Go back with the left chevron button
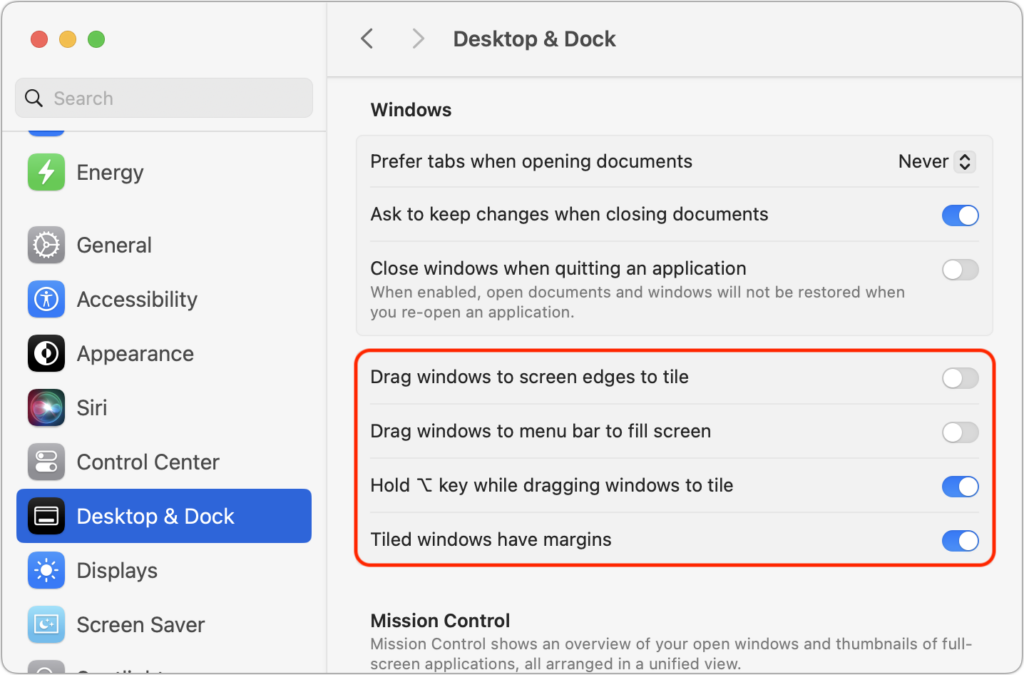Screen dimensions: 1024x675 (367, 39)
